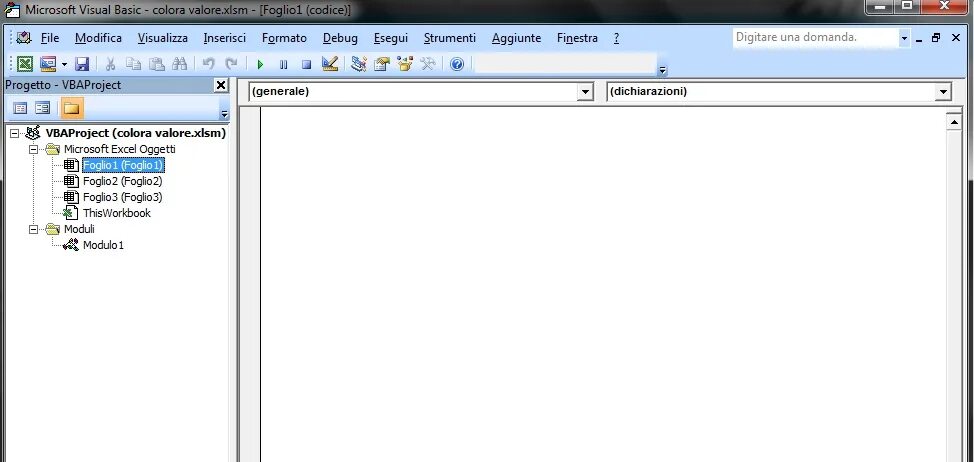Select the Moduli folder
The height and width of the screenshot is (462, 974).
79,229
